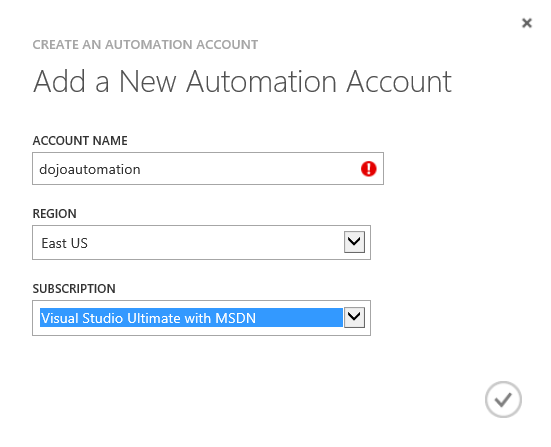Expand the Subscription dropdown arrow
This screenshot has width=551, height=447.
pos(354,317)
